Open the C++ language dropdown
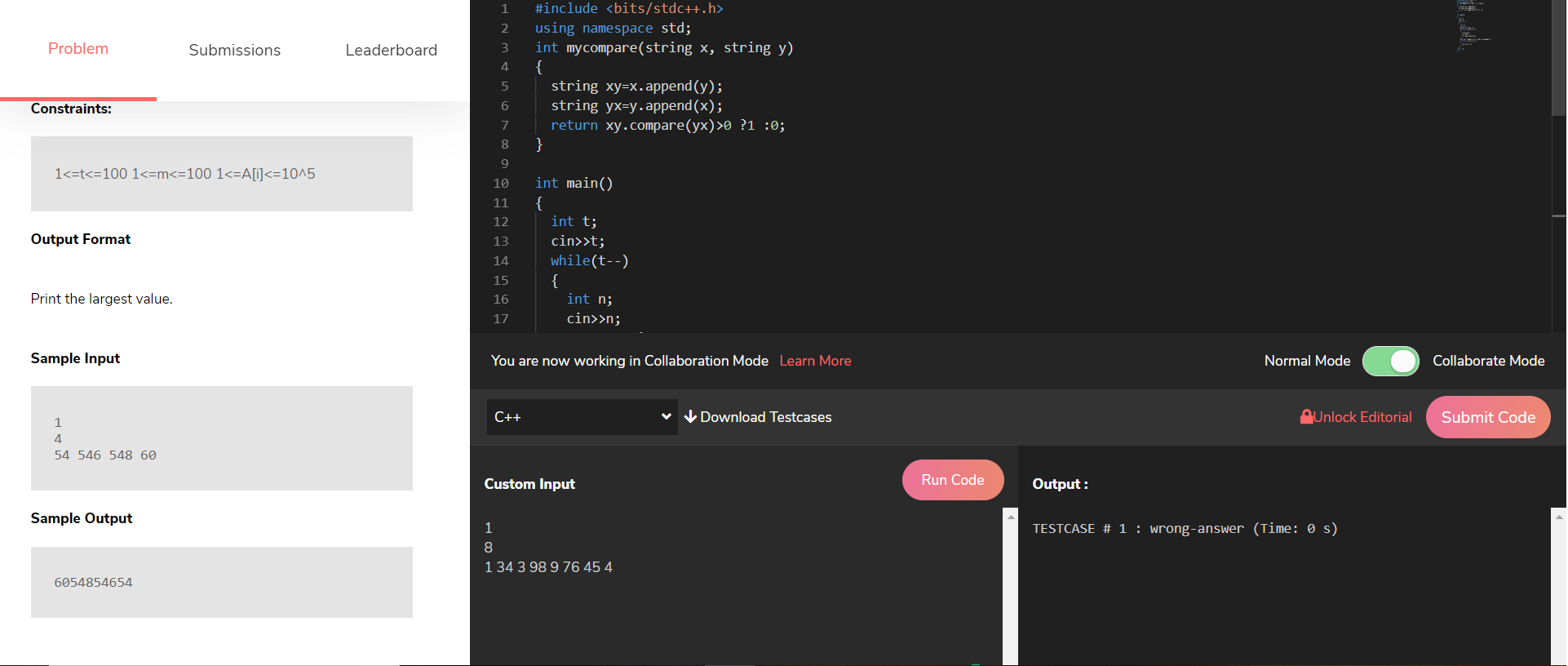 pyautogui.click(x=582, y=417)
